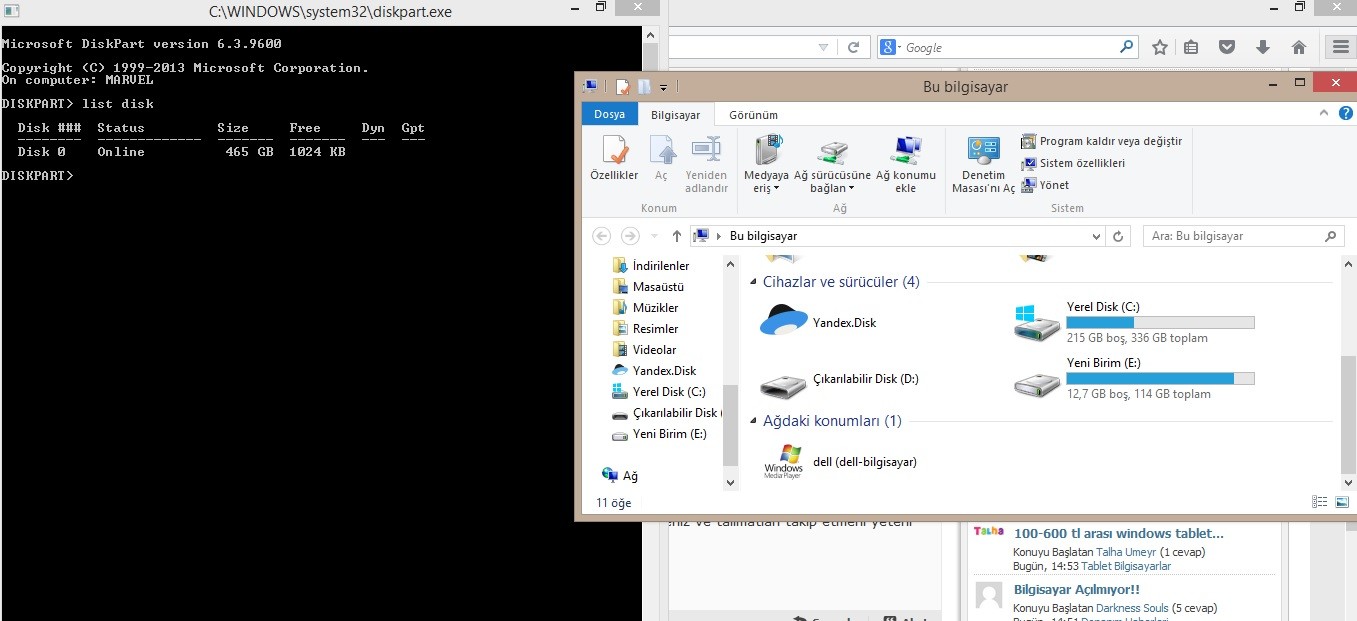The height and width of the screenshot is (621, 1357).
Task: Open the Yandex.Disk drive icon
Action: coord(783,322)
